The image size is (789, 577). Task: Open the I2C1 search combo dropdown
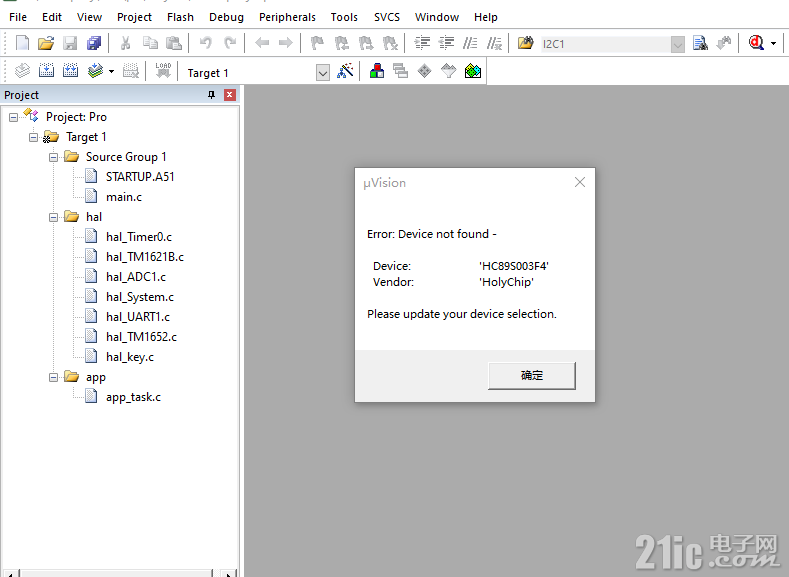point(678,44)
